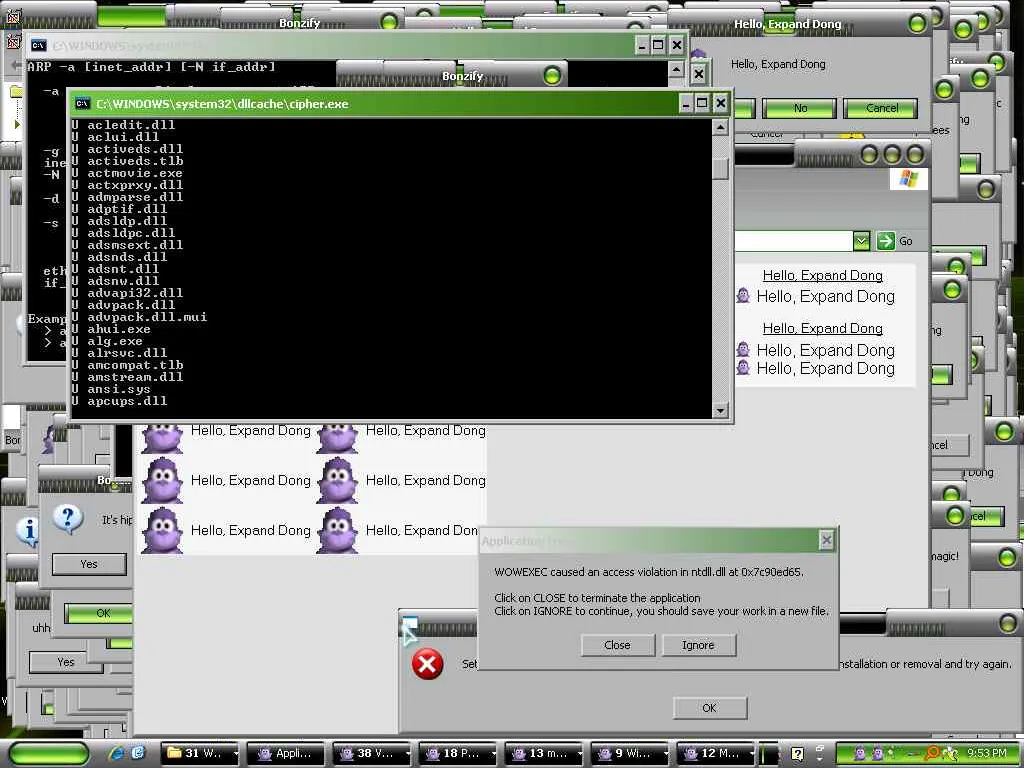The width and height of the screenshot is (1024, 768).
Task: Click the ARP window's scrollbar up arrow
Action: point(677,69)
